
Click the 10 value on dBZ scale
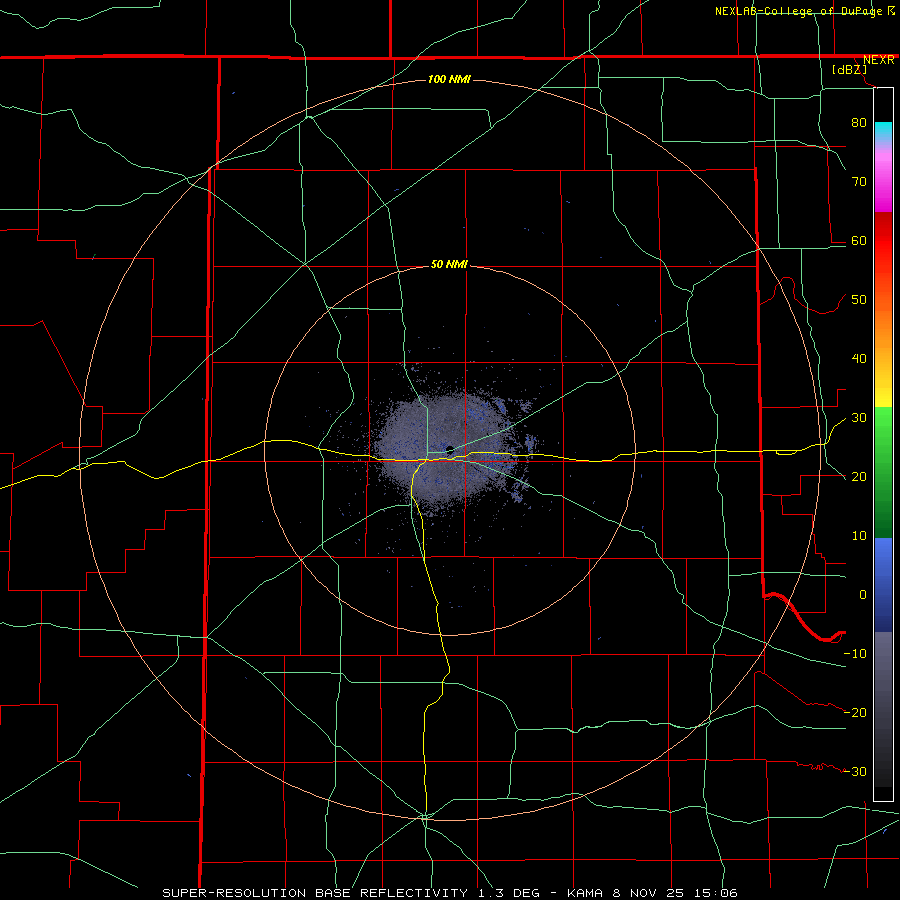click(x=859, y=536)
